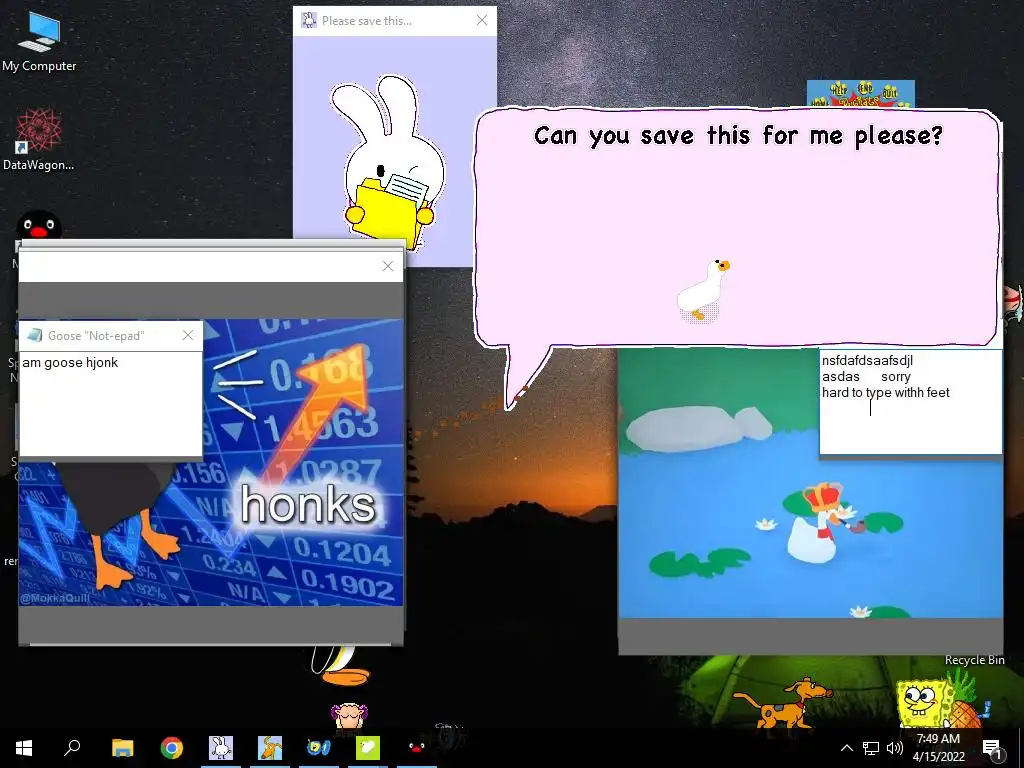Viewport: 1024px width, 768px height.
Task: Launch Google Chrome from the taskbar
Action: pos(172,748)
